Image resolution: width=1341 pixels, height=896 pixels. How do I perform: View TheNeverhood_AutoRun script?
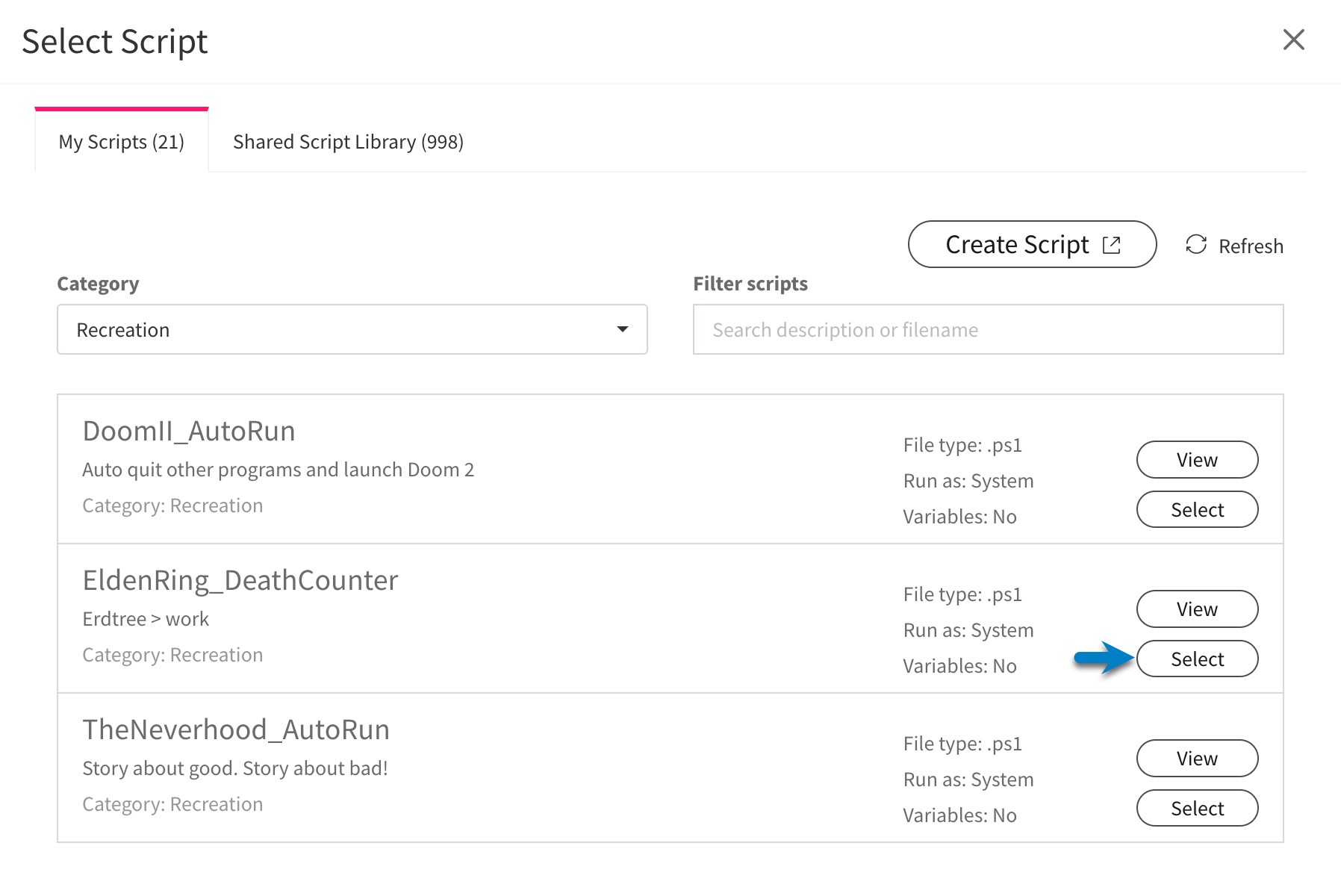point(1197,759)
